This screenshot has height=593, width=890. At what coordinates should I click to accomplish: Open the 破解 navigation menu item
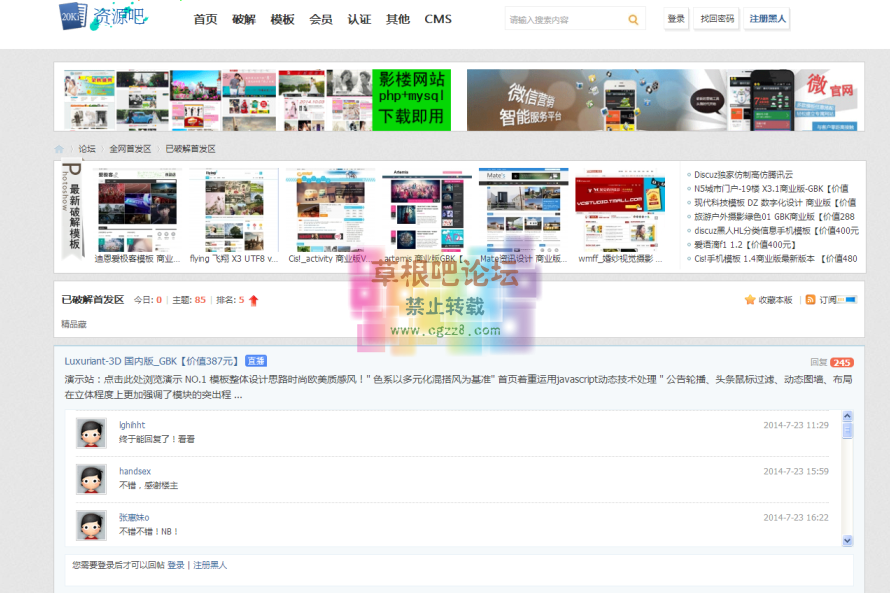click(x=244, y=19)
